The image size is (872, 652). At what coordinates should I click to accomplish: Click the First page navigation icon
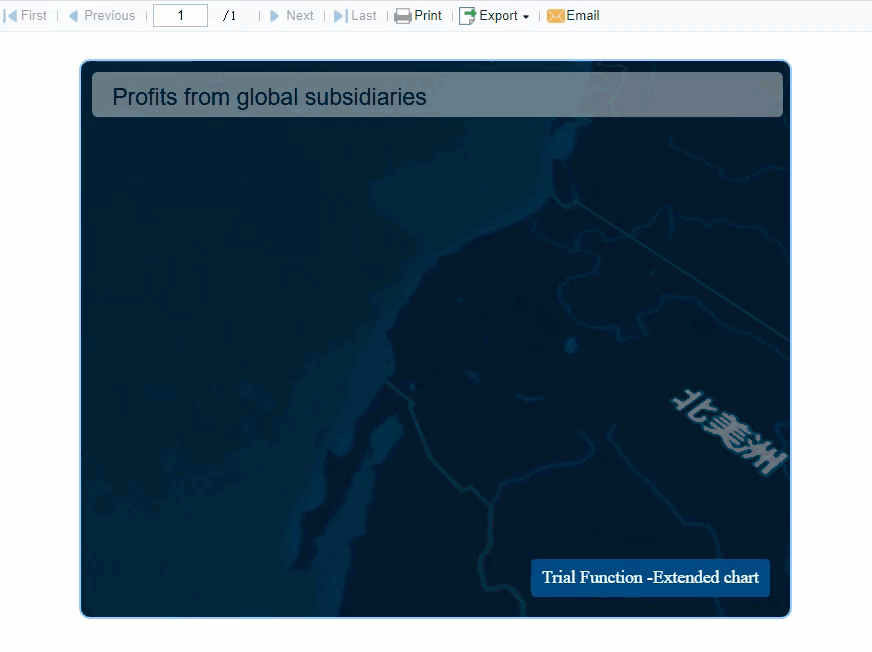pyautogui.click(x=9, y=15)
